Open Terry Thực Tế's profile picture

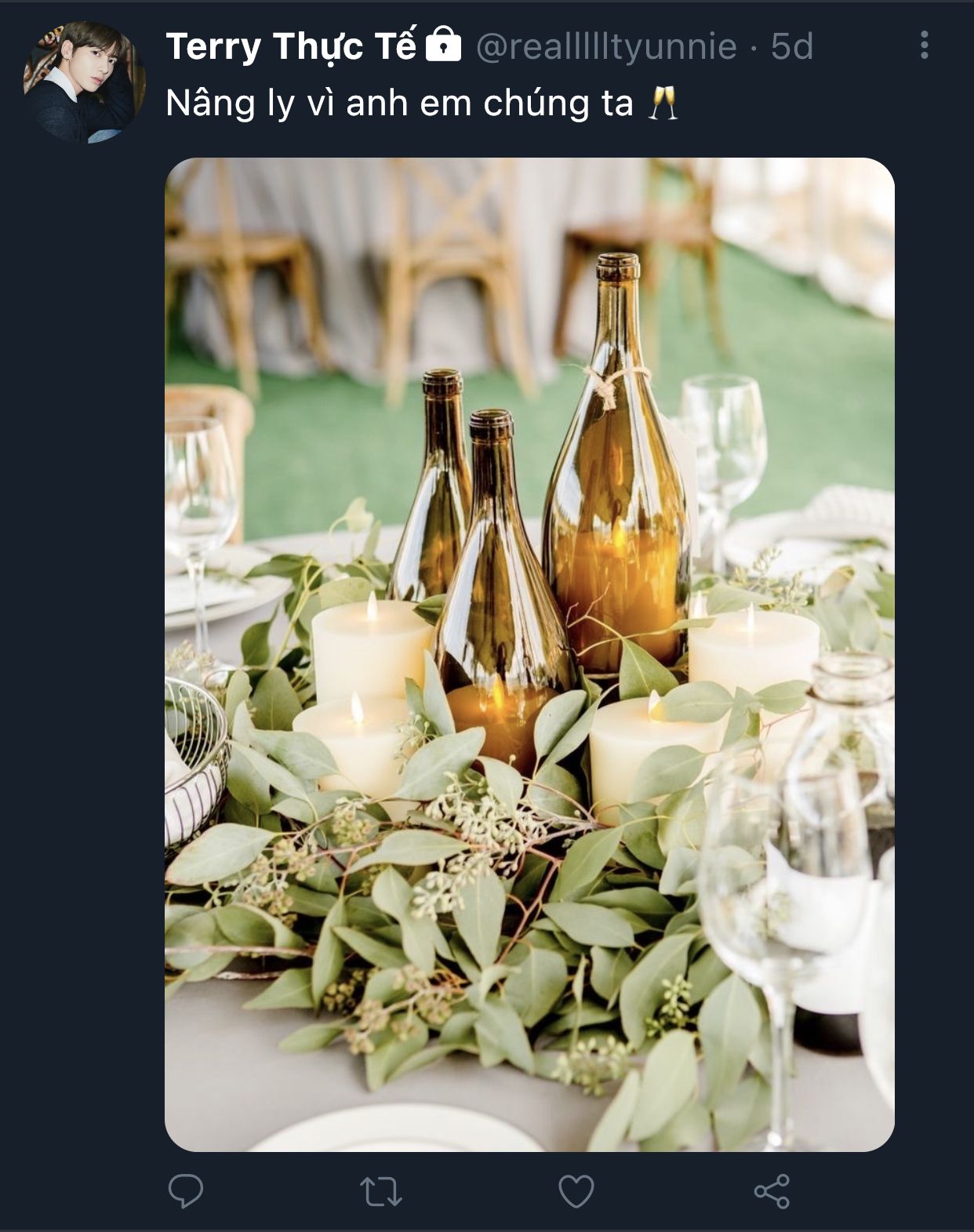coord(84,82)
